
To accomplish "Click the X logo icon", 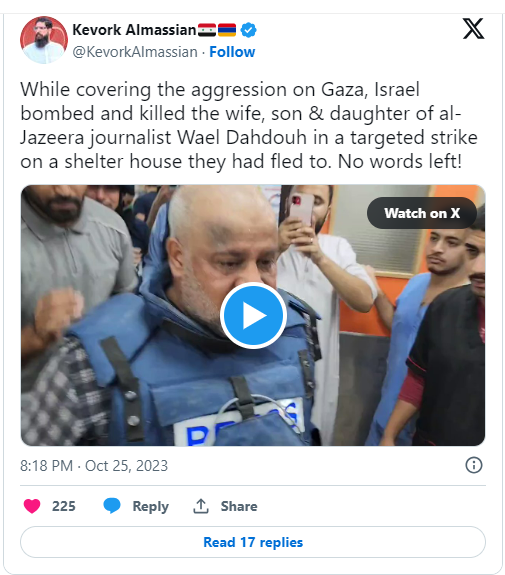I will [473, 29].
